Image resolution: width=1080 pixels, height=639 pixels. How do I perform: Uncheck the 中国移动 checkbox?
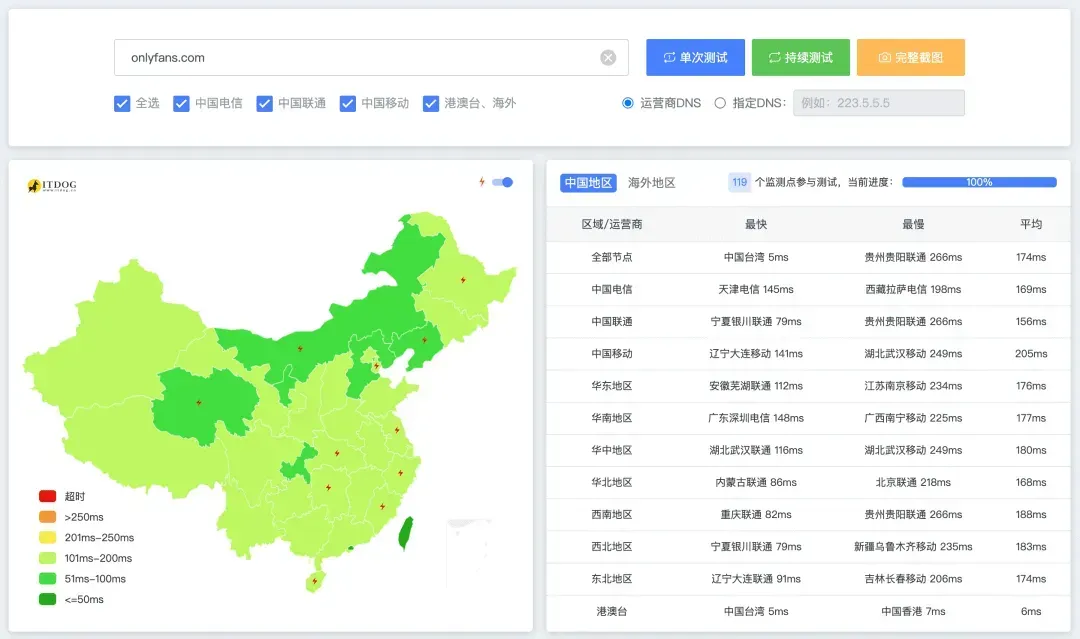[x=349, y=103]
